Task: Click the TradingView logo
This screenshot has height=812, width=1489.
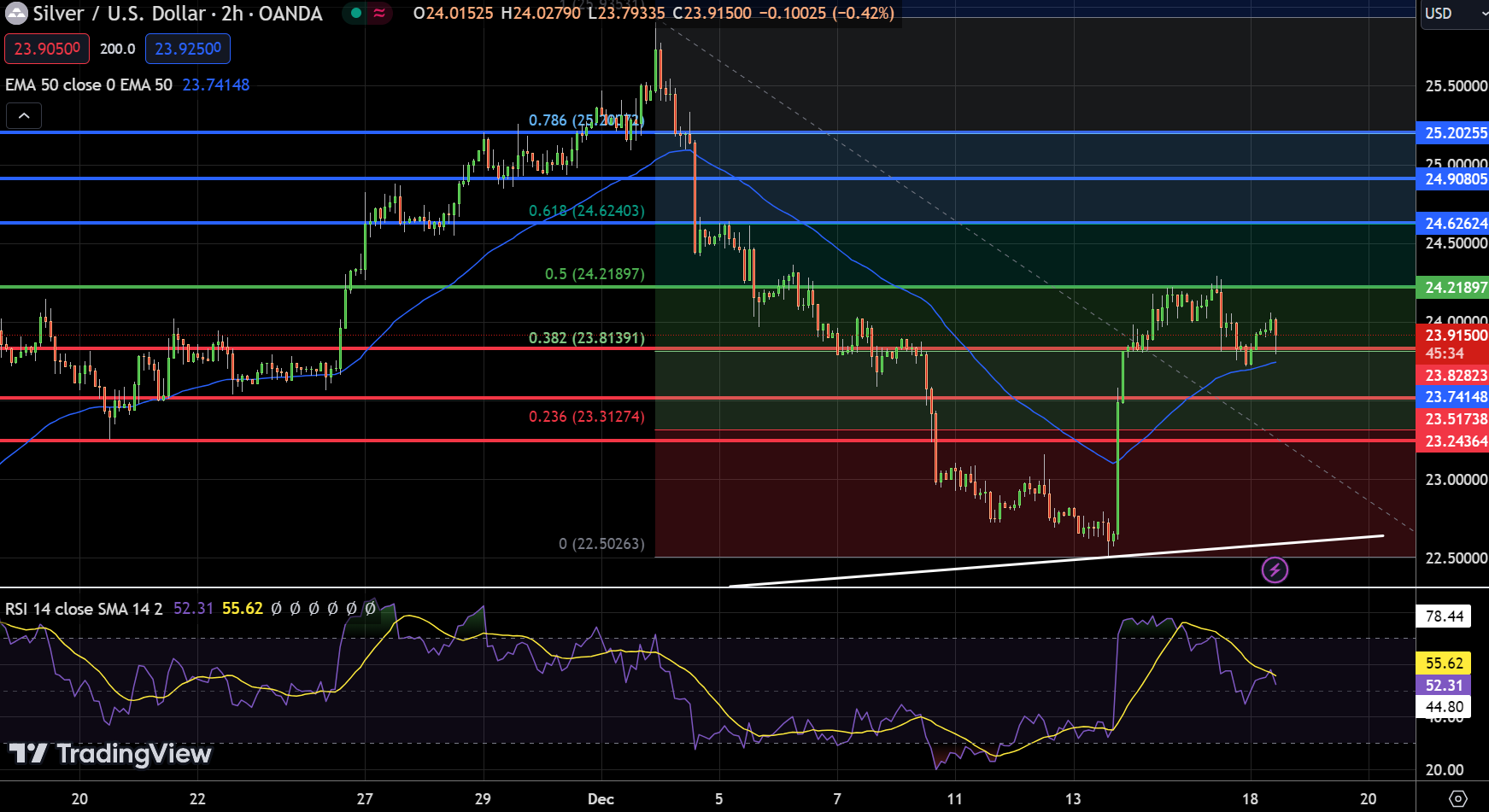Action: tap(110, 753)
